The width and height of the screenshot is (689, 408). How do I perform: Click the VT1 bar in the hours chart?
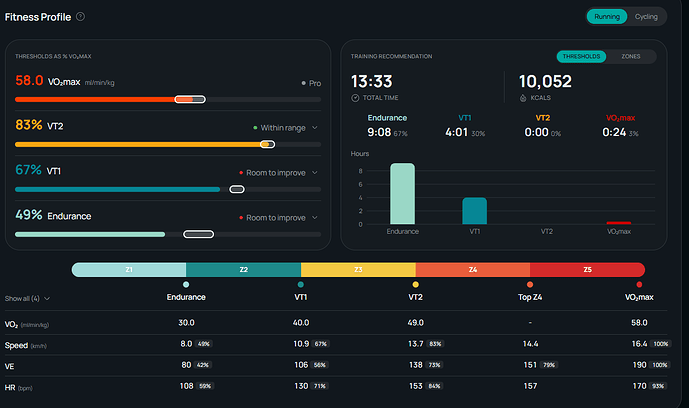pyautogui.click(x=475, y=211)
